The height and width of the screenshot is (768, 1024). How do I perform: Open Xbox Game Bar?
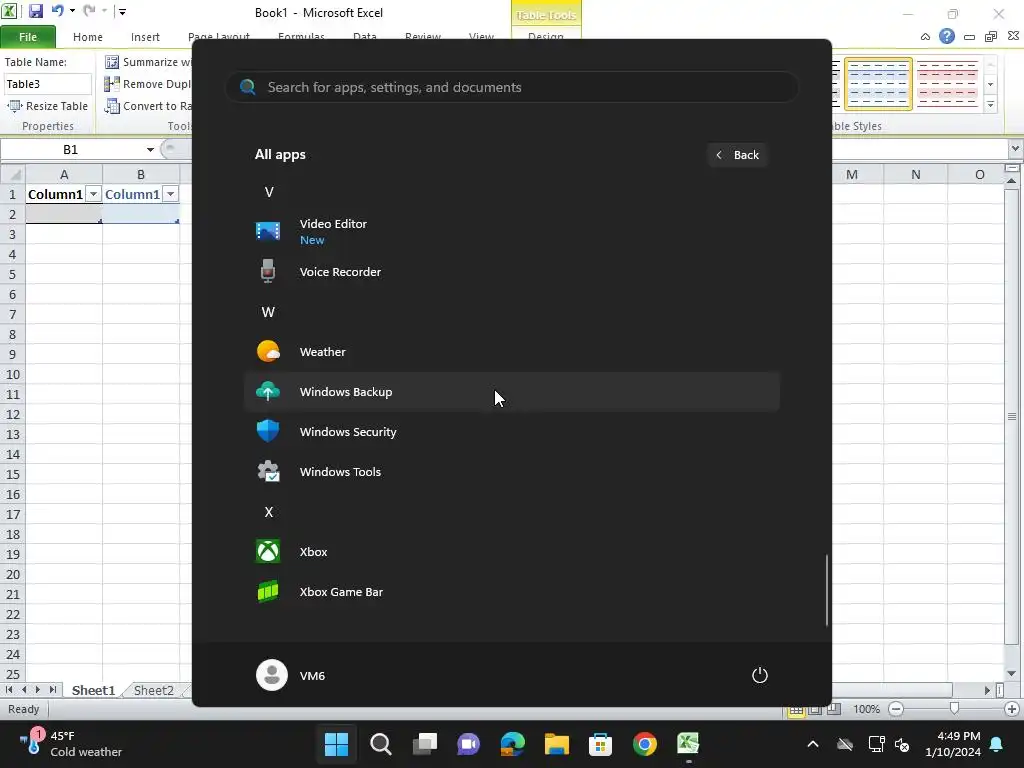[511, 592]
